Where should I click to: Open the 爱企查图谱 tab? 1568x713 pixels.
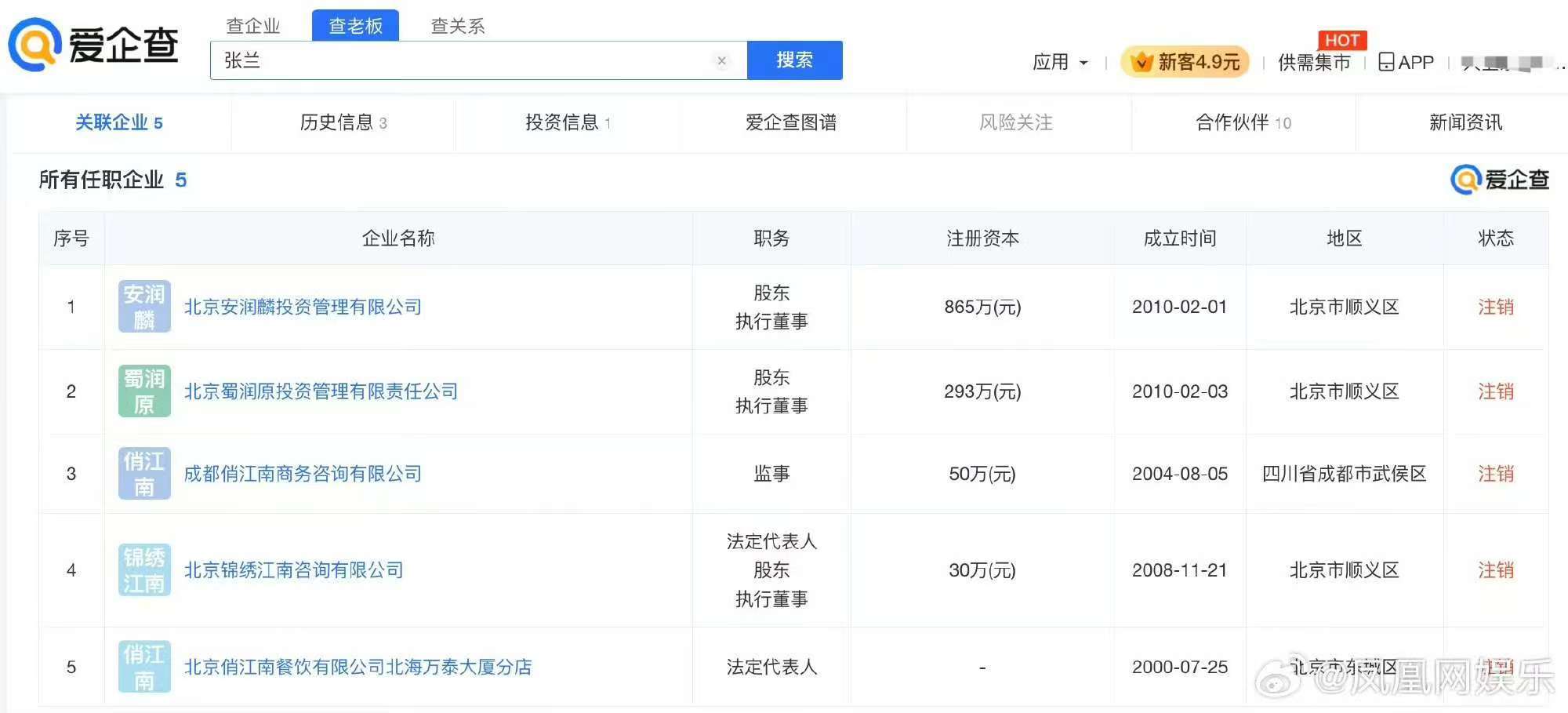click(x=791, y=122)
